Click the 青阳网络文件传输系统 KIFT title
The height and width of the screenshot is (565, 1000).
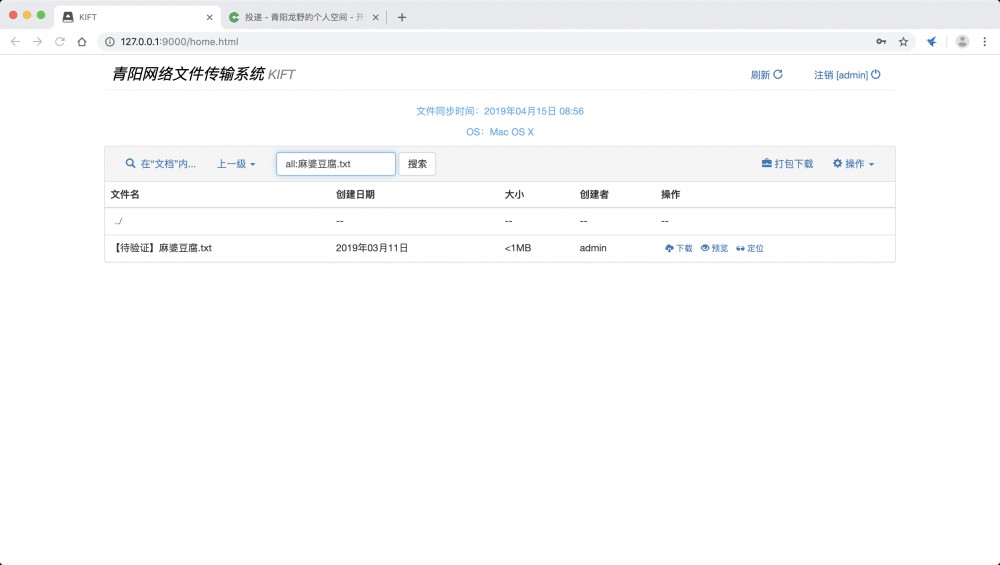(203, 74)
